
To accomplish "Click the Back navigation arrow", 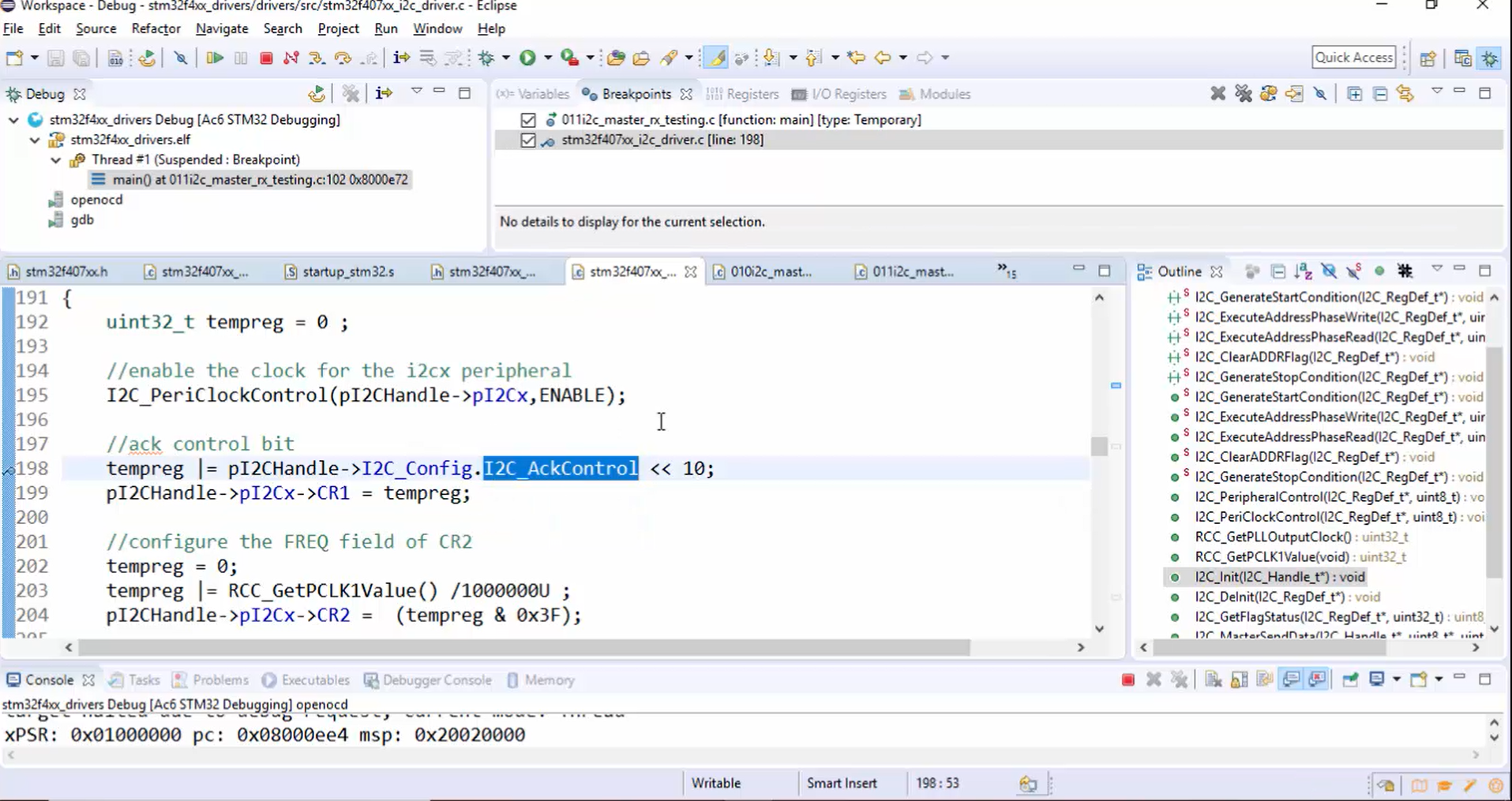I will pyautogui.click(x=883, y=58).
